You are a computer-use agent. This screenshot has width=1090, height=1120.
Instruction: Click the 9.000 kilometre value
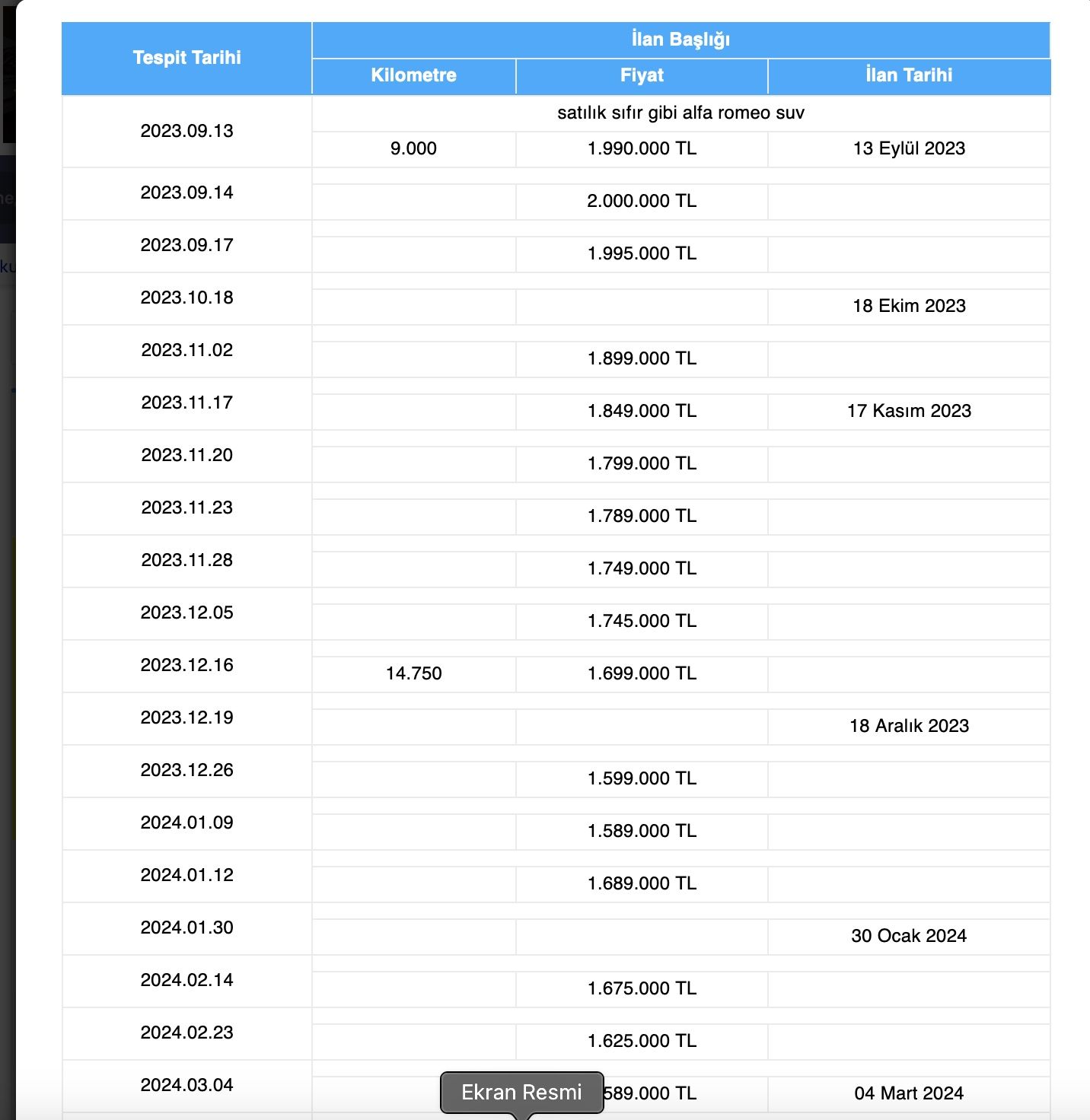(x=414, y=149)
